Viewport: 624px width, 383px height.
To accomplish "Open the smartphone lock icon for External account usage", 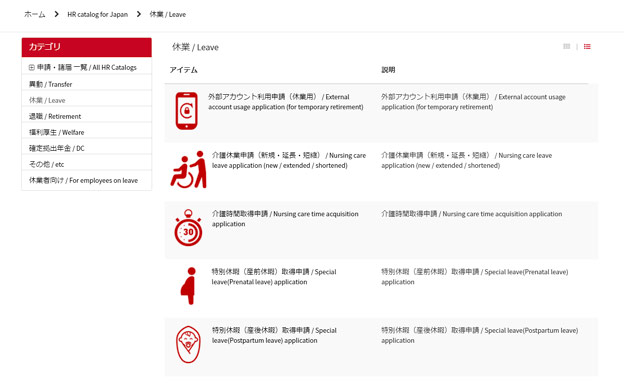I will point(187,111).
